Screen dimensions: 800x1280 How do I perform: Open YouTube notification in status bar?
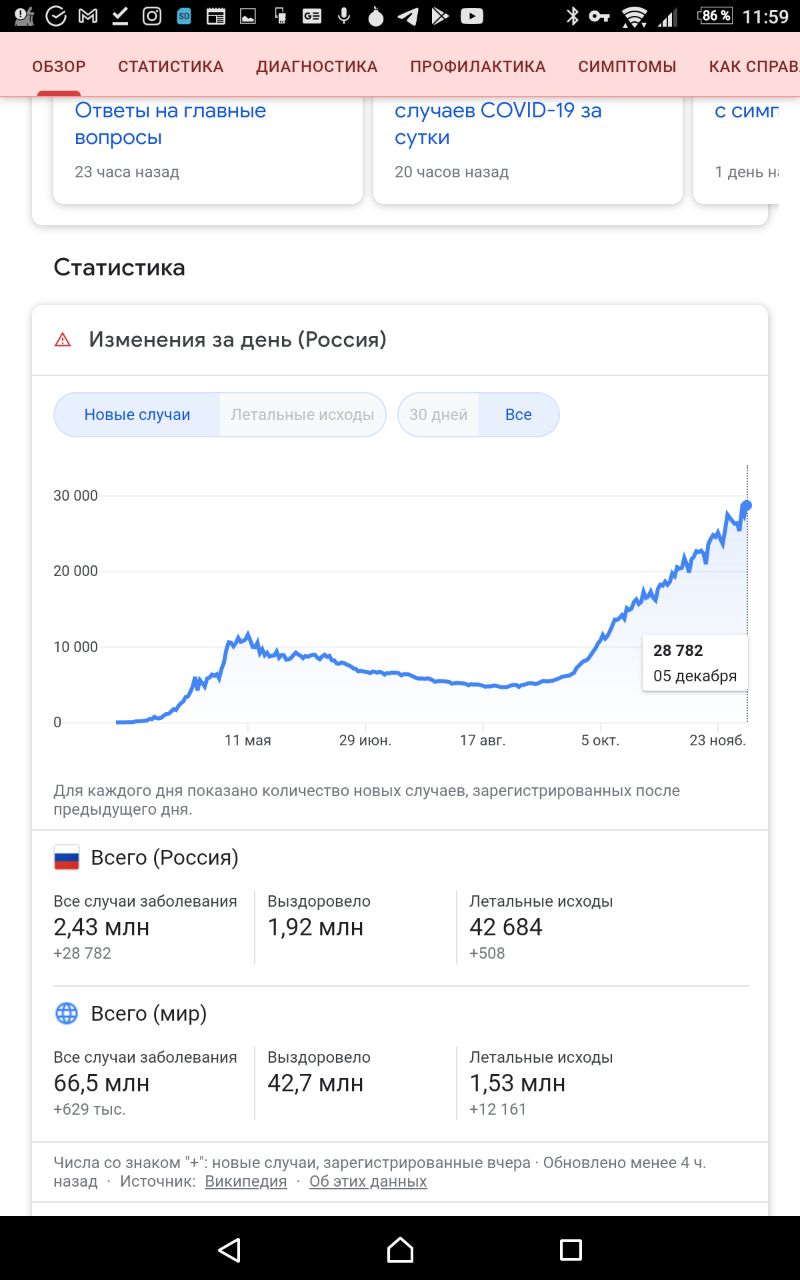point(471,16)
